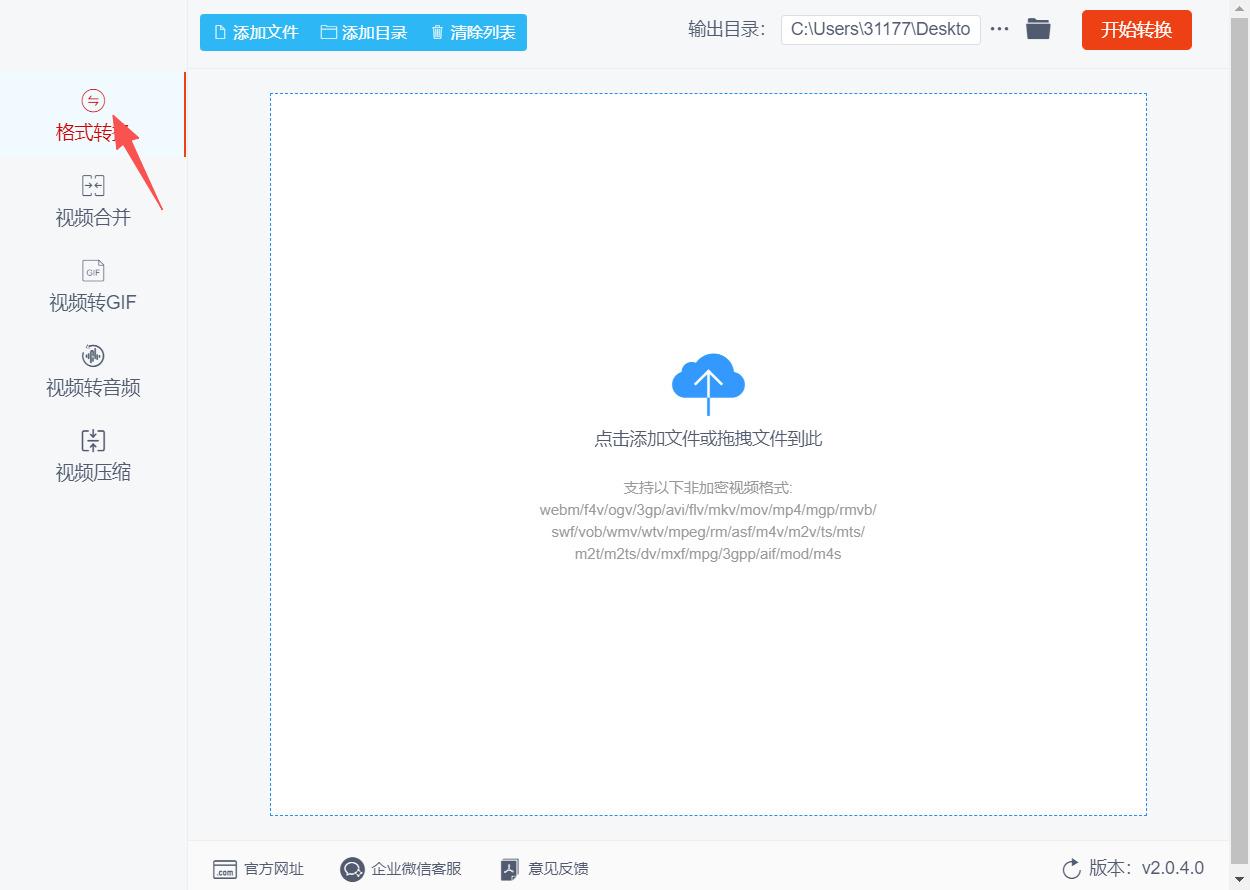Click the output directory path field
This screenshot has width=1250, height=890.
(x=881, y=29)
